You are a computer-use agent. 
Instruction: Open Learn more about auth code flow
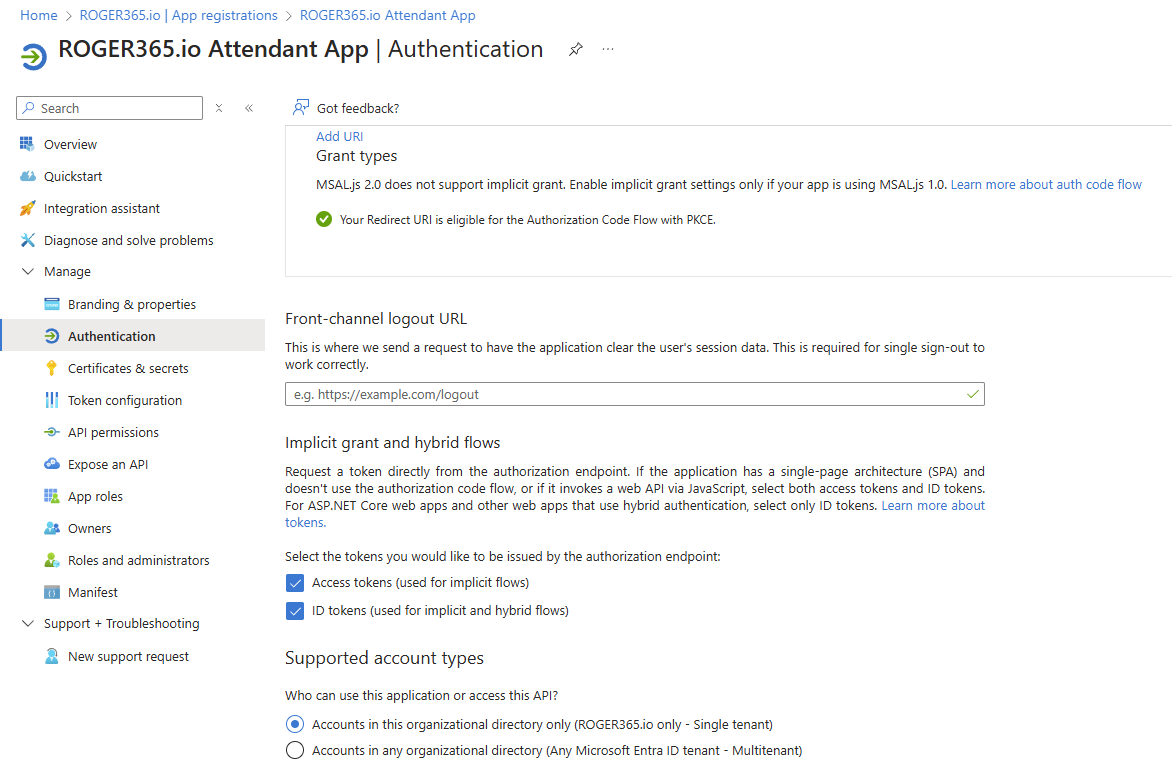(x=1045, y=184)
